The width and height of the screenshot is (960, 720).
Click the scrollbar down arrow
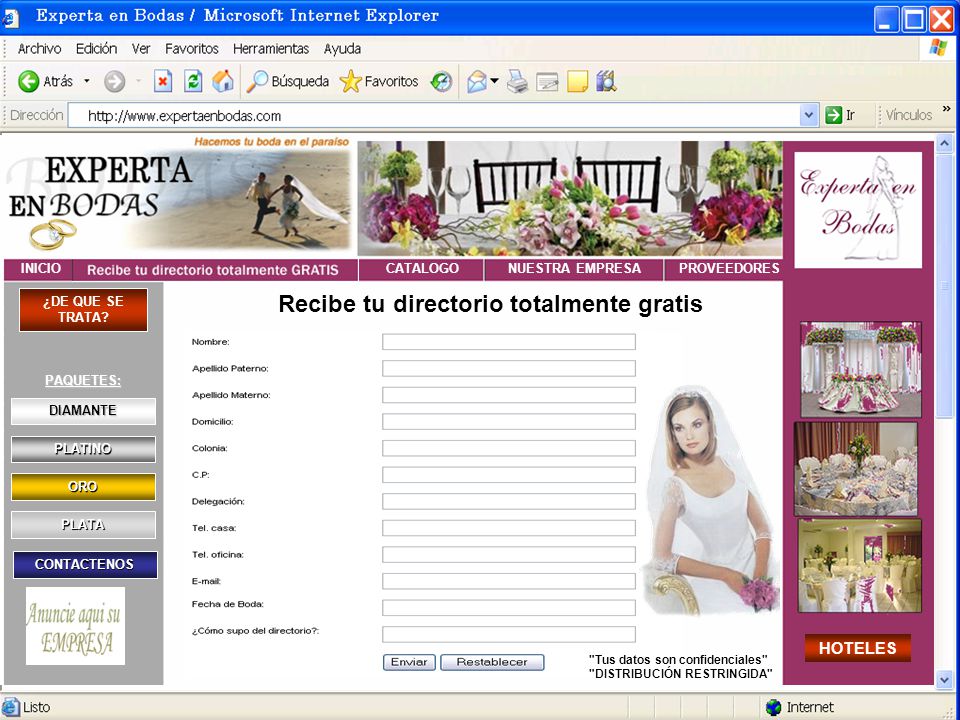[944, 678]
